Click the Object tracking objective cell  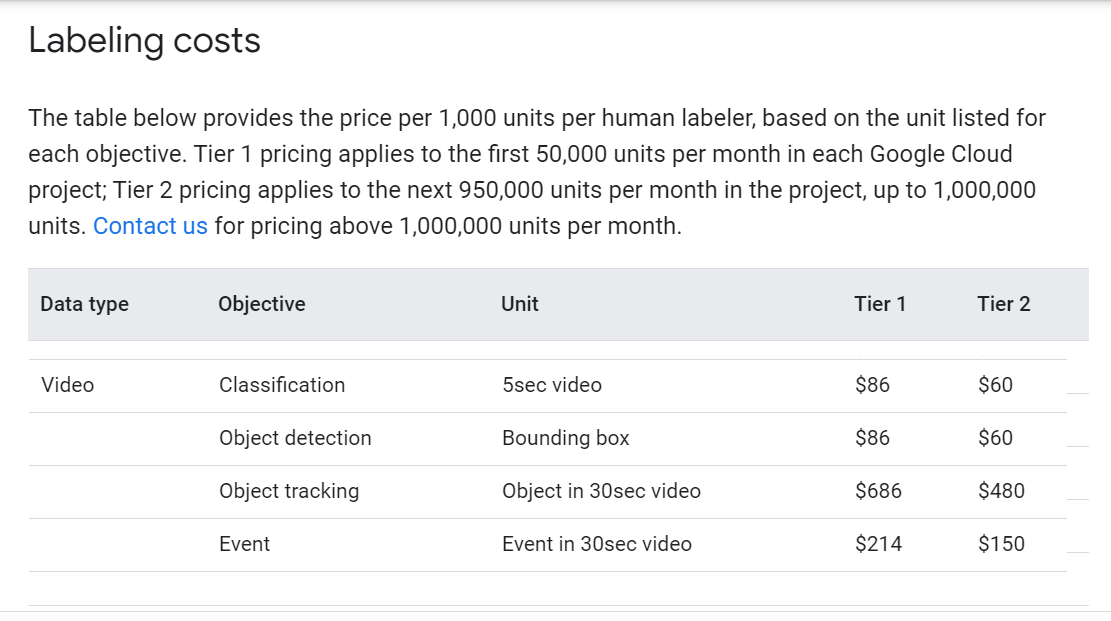289,491
